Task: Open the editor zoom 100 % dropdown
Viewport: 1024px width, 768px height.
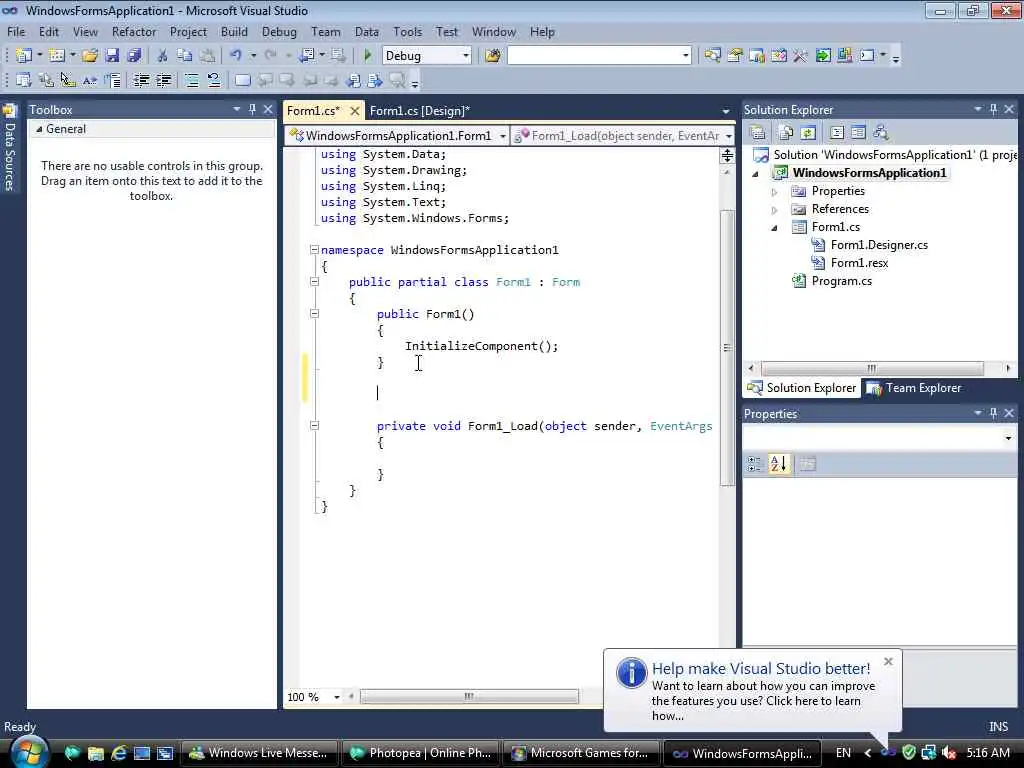Action: coord(336,697)
